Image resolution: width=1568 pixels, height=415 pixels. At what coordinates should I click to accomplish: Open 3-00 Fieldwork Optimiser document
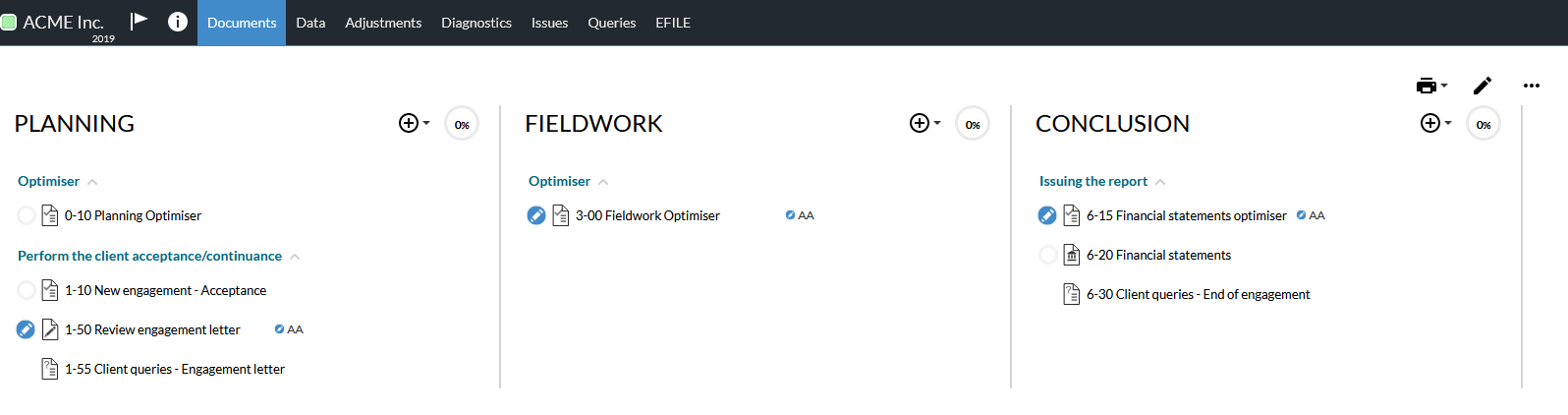(x=647, y=215)
